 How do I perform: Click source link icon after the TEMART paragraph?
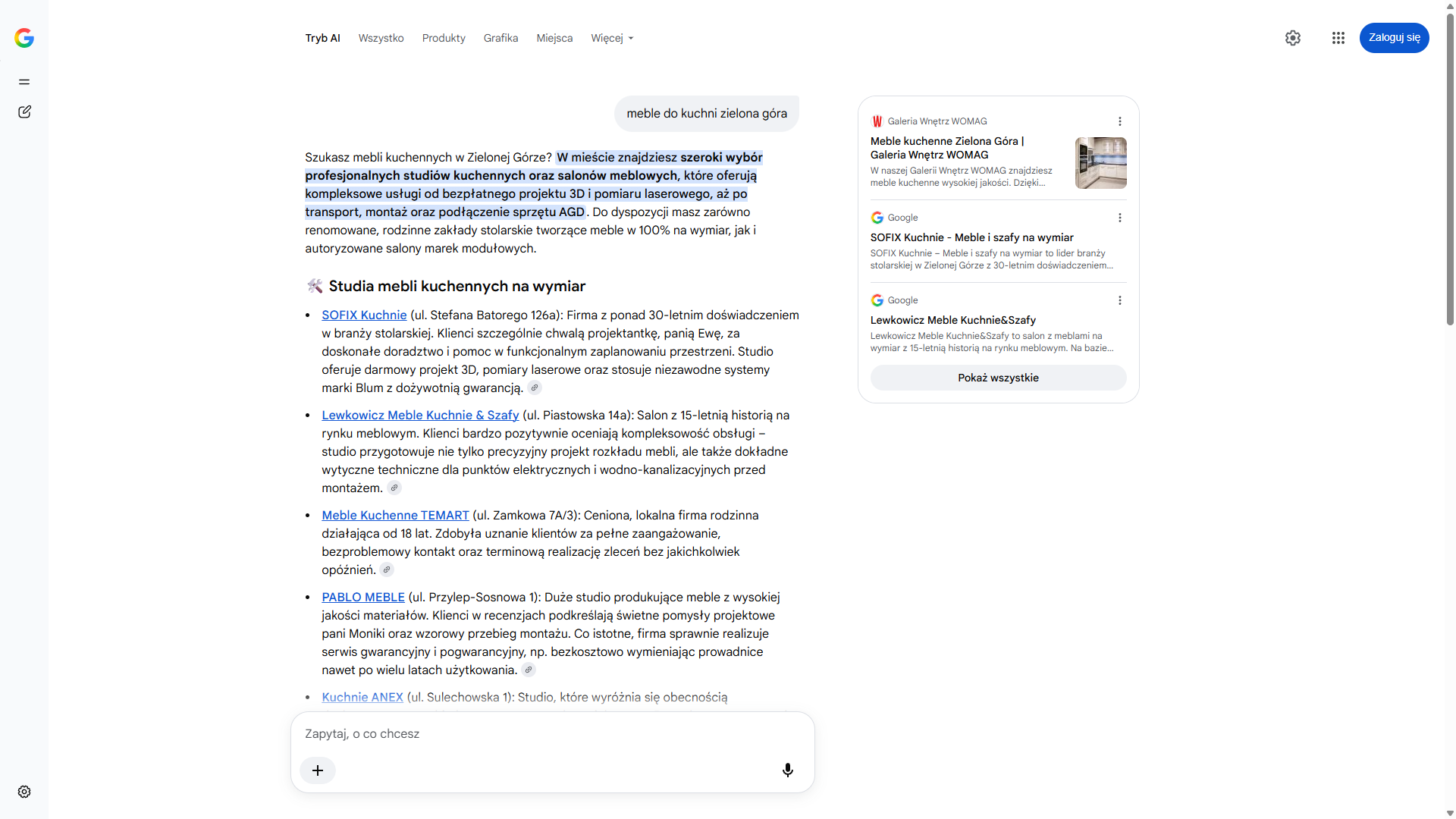(x=387, y=570)
